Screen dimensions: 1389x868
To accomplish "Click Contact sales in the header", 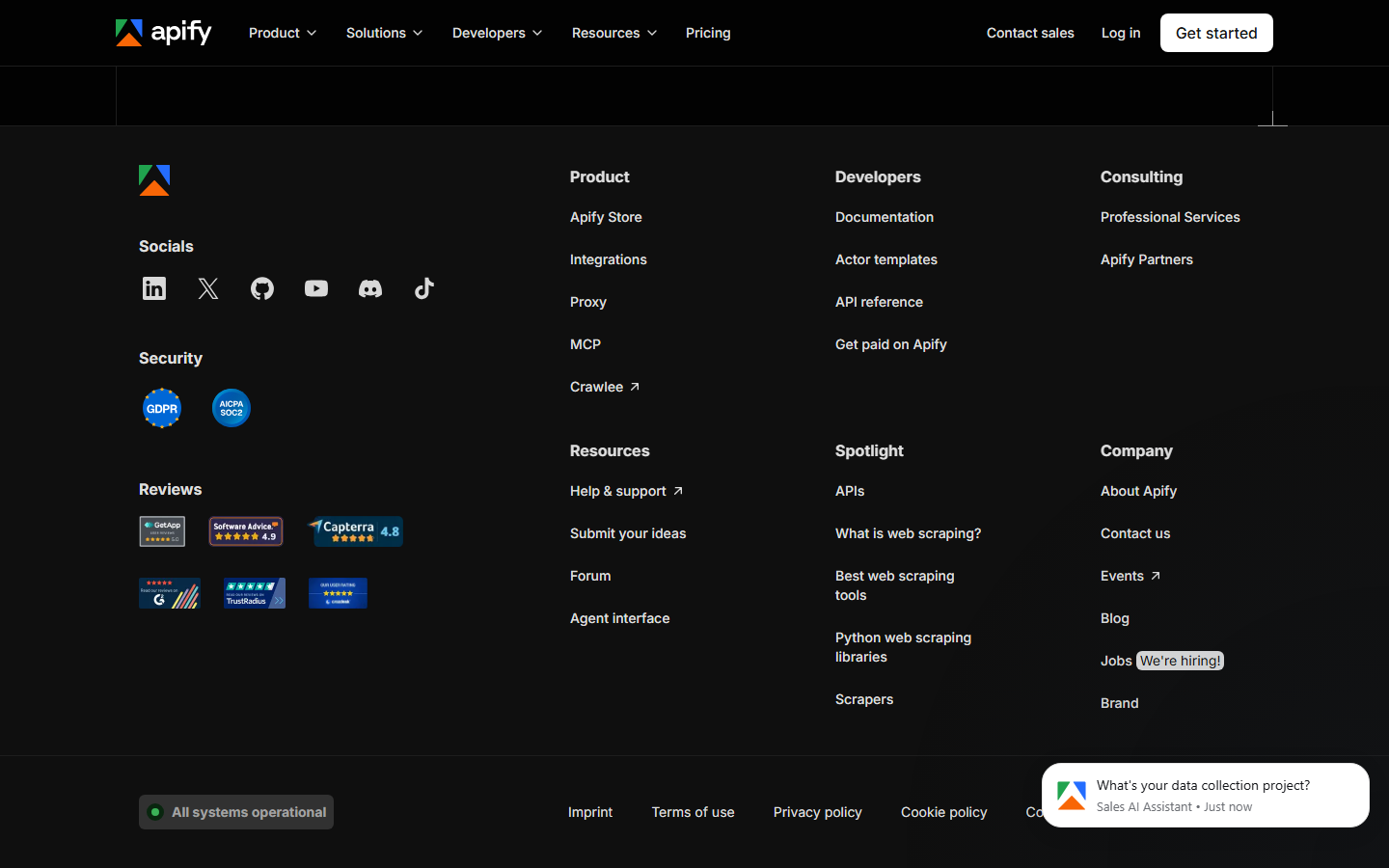I will [1030, 33].
